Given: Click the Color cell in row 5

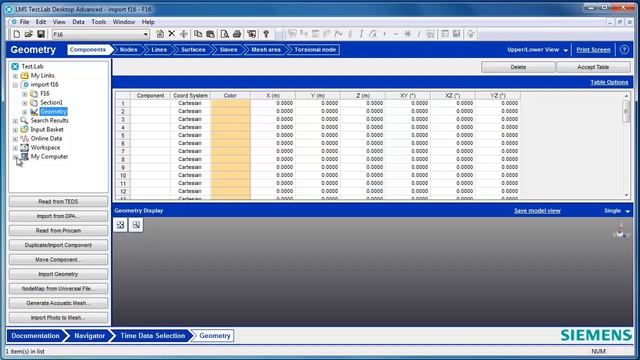Looking at the screenshot, I should pos(230,135).
